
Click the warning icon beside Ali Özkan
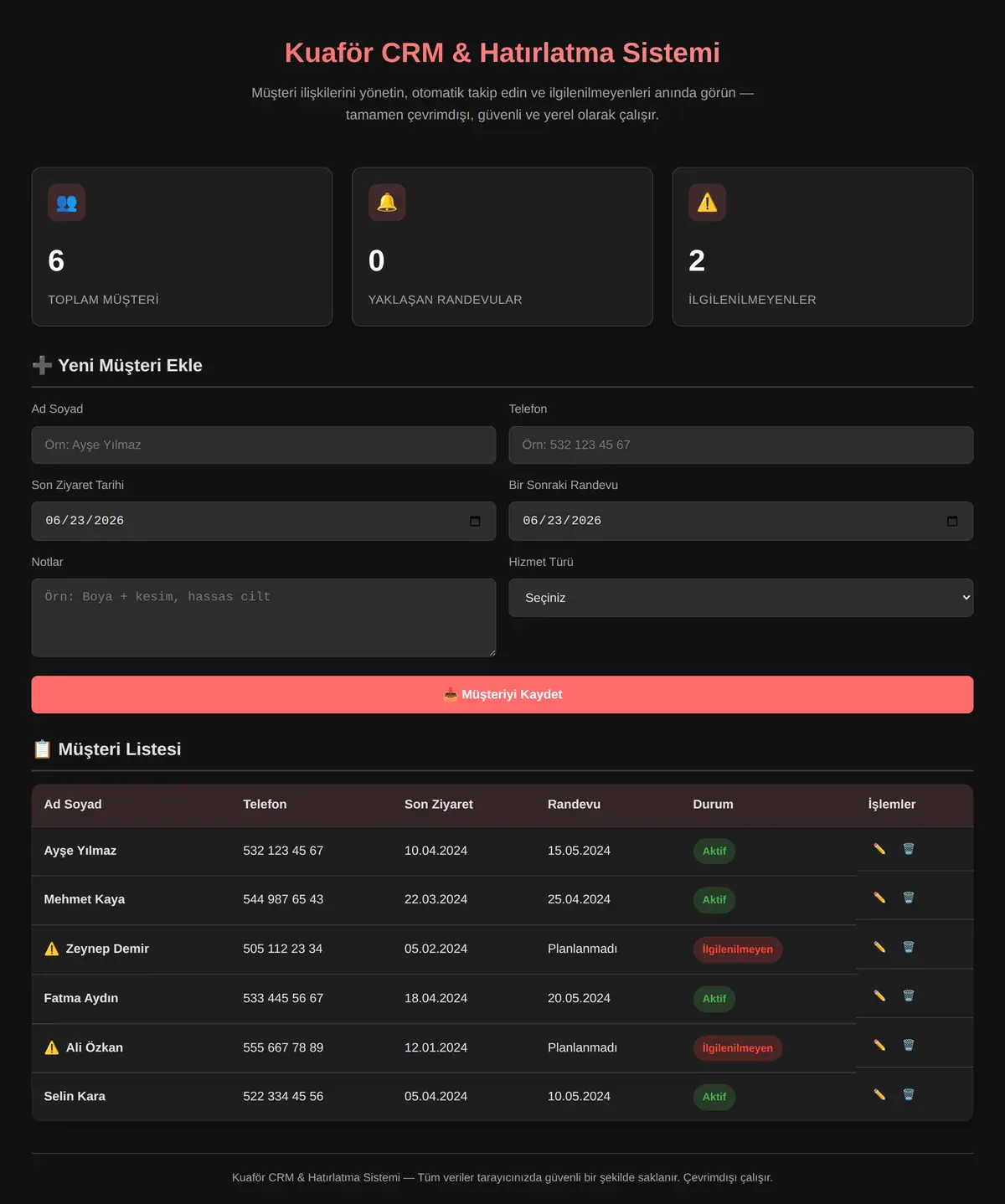click(52, 1047)
